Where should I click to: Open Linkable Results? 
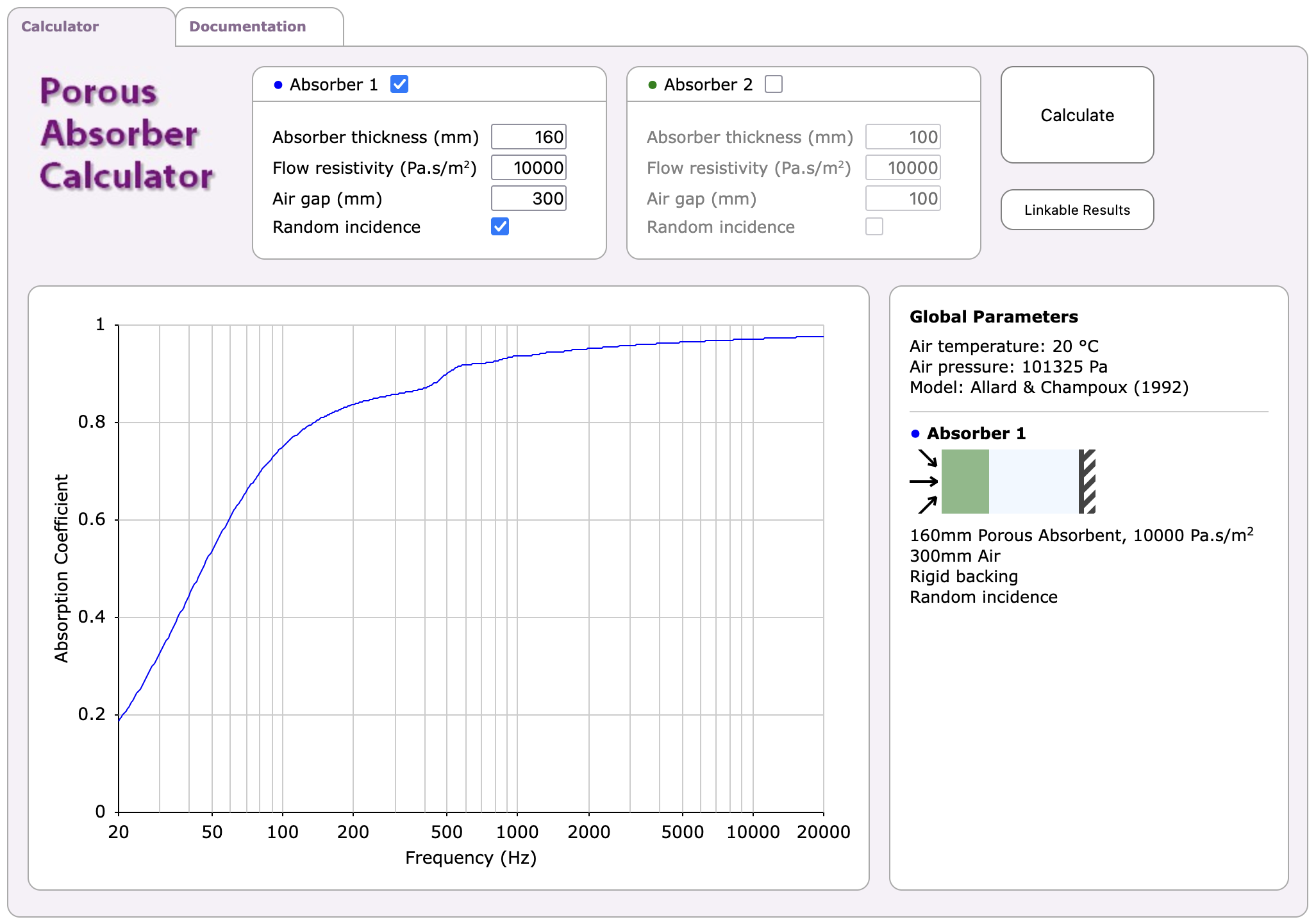(1077, 210)
